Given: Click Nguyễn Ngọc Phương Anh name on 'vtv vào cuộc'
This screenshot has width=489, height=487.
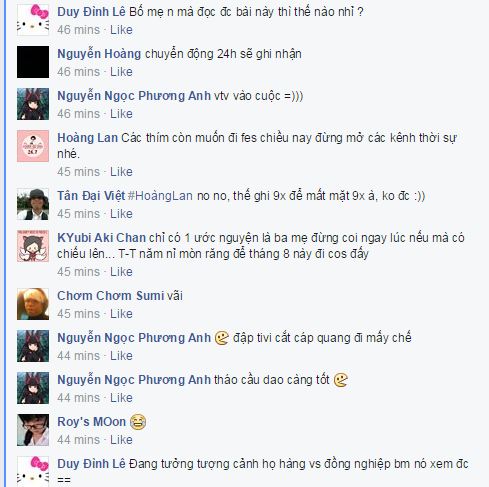Looking at the screenshot, I should (134, 96).
